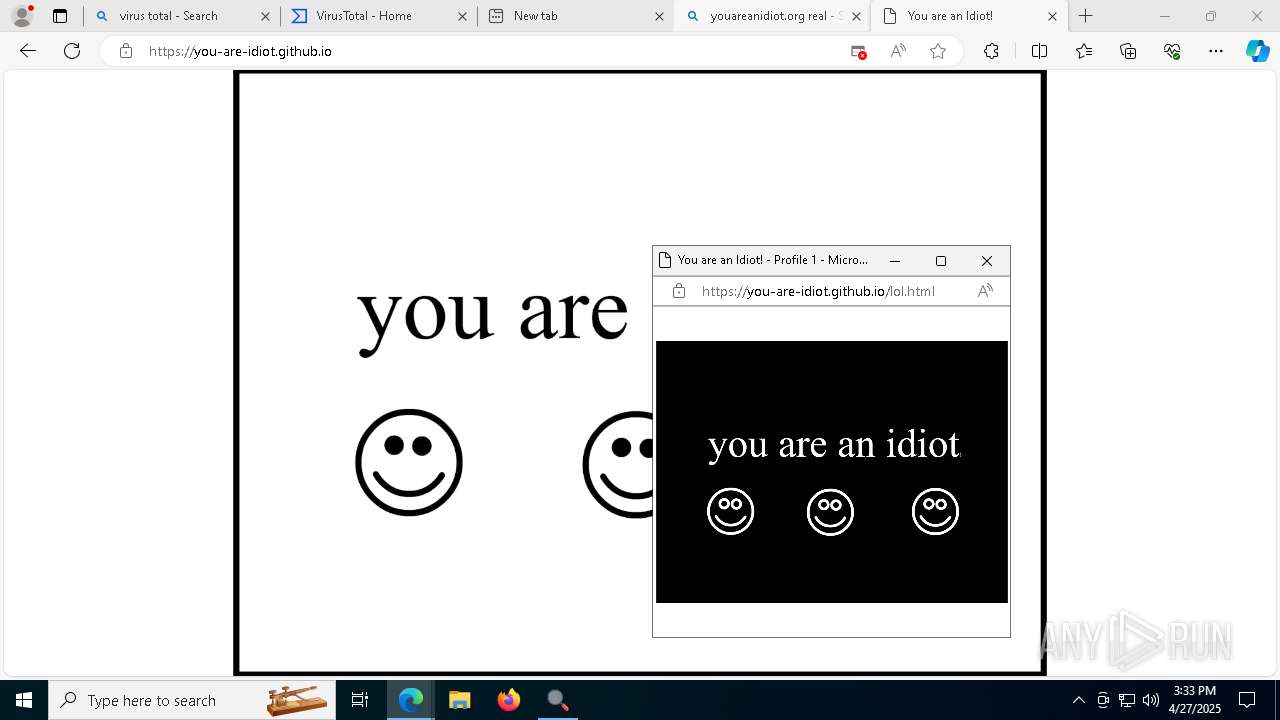Click the right white smiley in popup
The width and height of the screenshot is (1280, 720).
coord(935,512)
